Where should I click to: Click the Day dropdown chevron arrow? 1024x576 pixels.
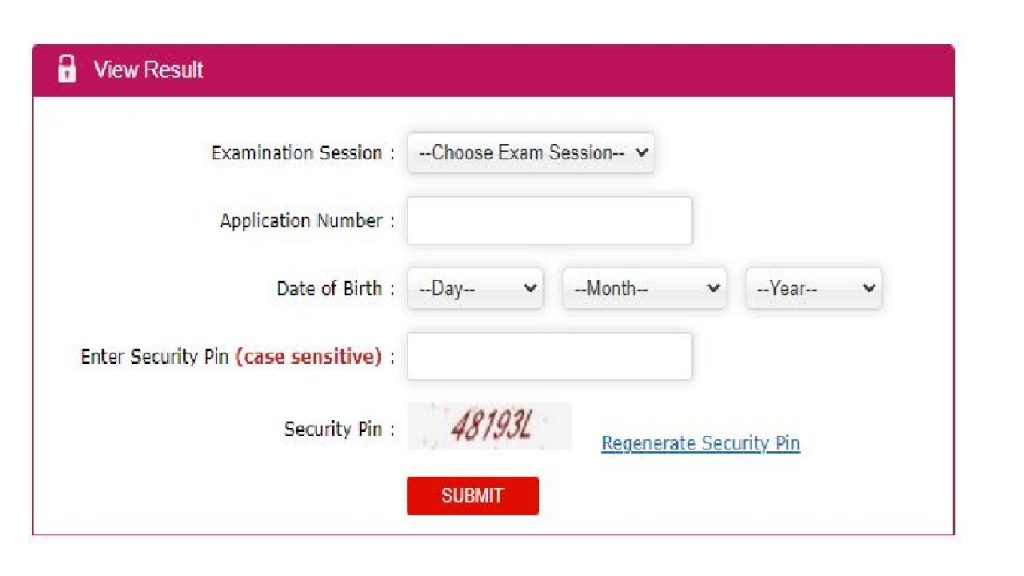531,289
